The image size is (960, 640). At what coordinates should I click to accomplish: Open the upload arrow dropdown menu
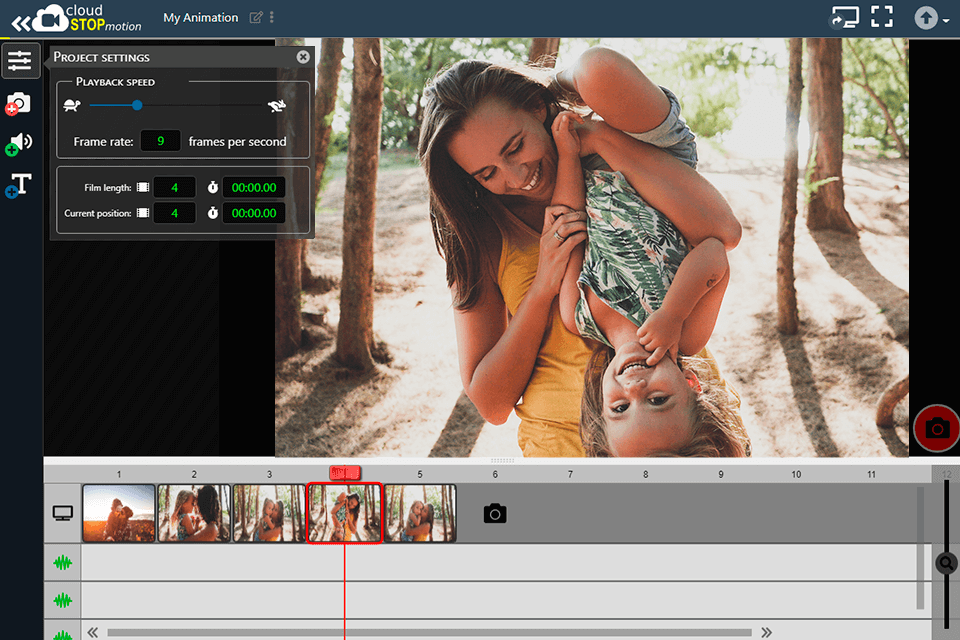point(931,18)
